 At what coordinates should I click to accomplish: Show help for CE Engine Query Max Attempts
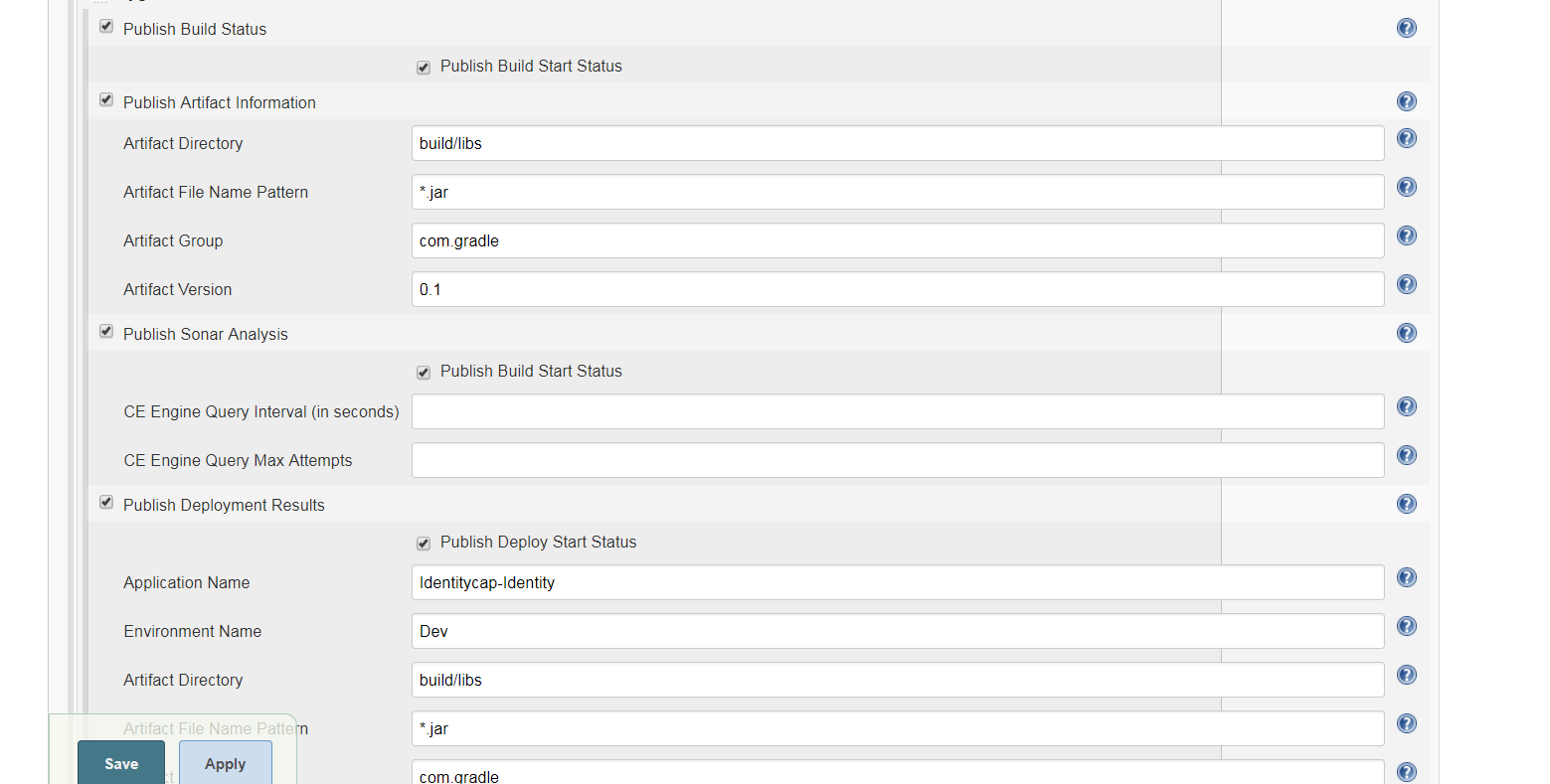[x=1406, y=454]
